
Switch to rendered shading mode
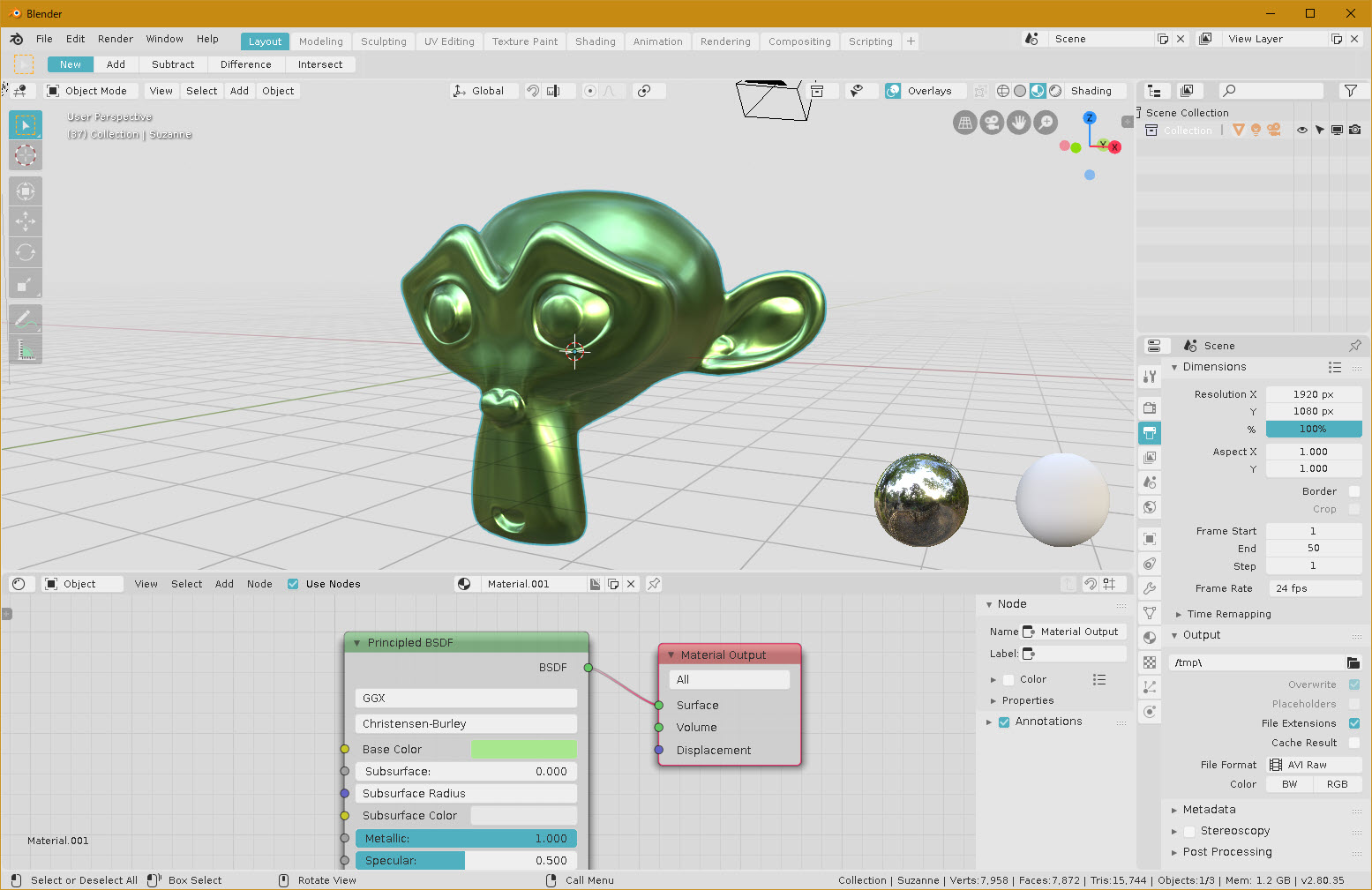[1055, 91]
